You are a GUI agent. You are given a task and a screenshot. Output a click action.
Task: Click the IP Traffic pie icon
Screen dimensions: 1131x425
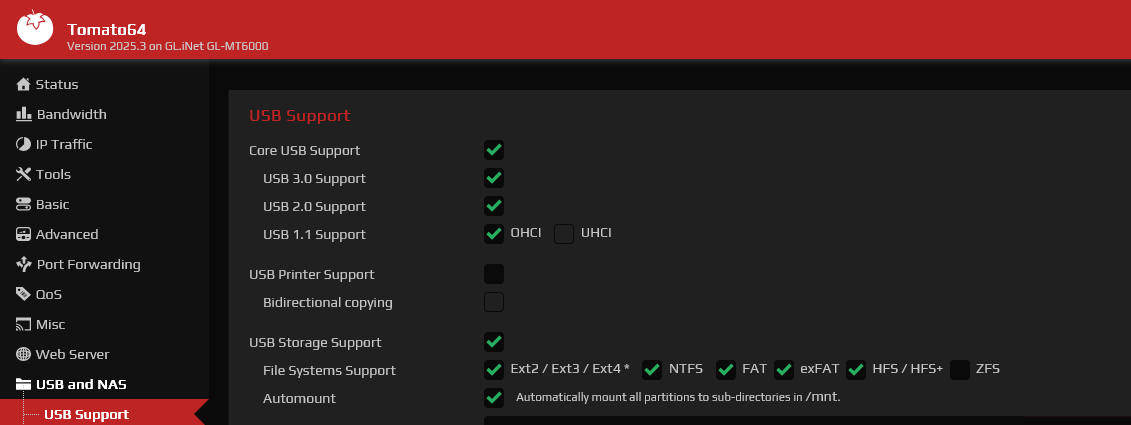24,144
